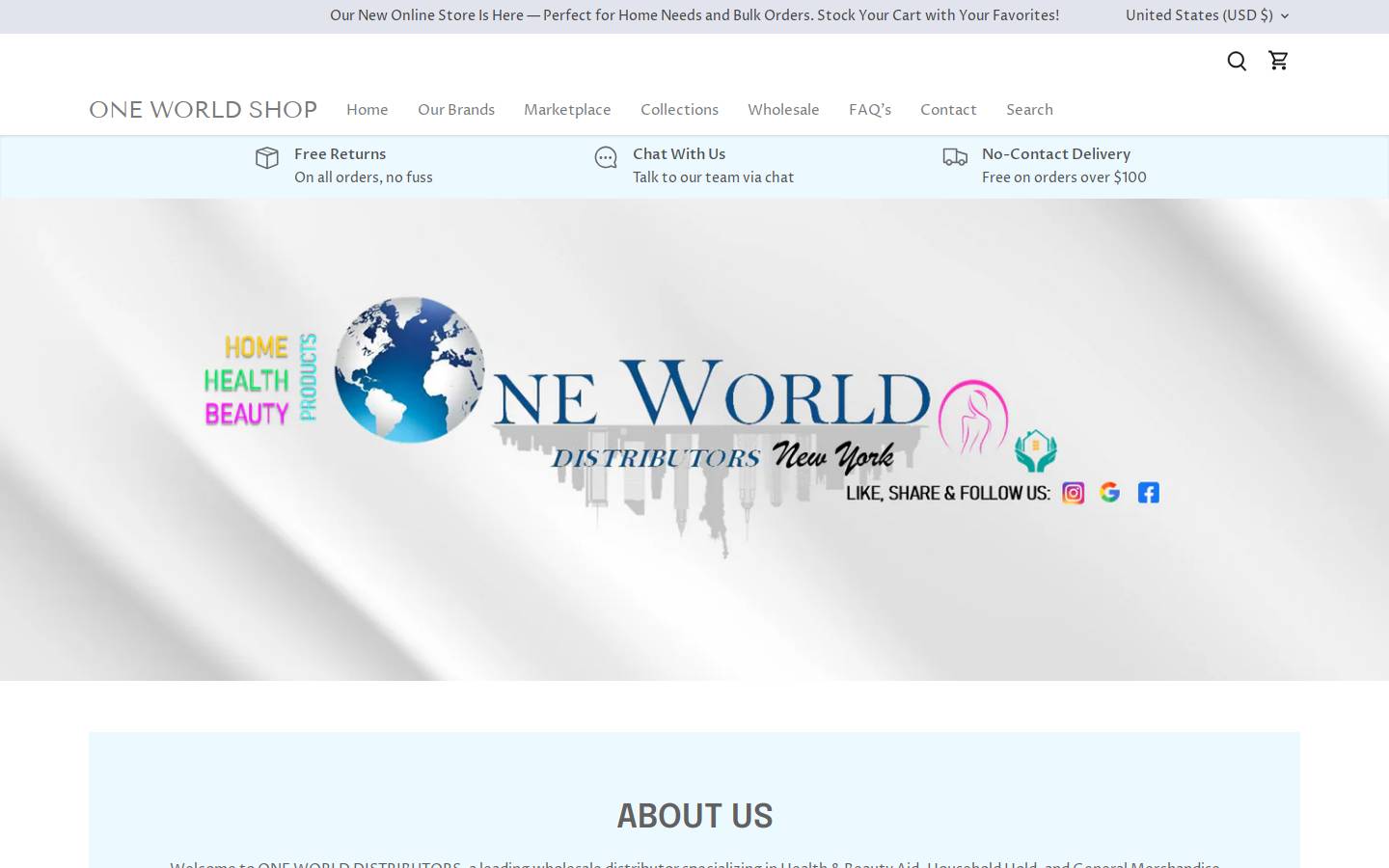The height and width of the screenshot is (868, 1389).
Task: Navigate to the Wholesale page
Action: click(x=783, y=110)
